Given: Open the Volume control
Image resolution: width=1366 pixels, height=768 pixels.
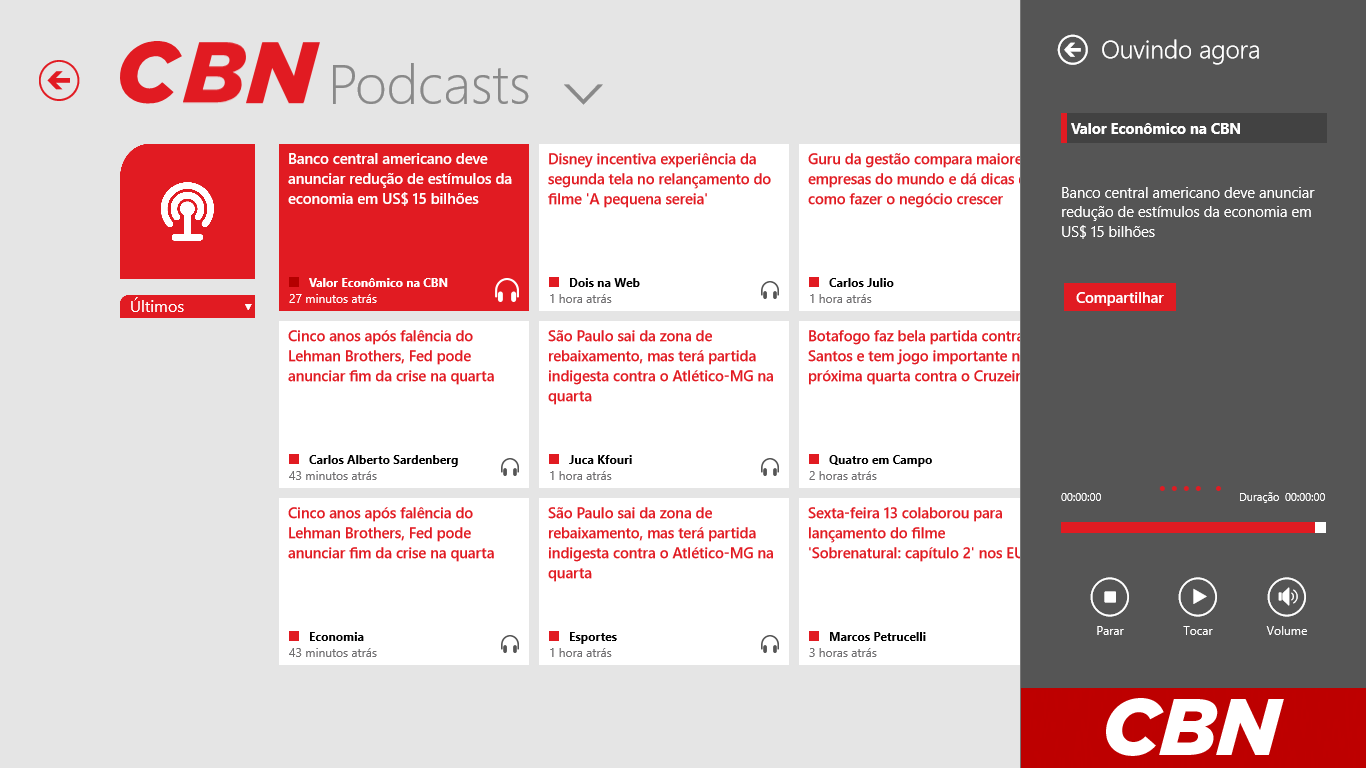Looking at the screenshot, I should coord(1286,597).
